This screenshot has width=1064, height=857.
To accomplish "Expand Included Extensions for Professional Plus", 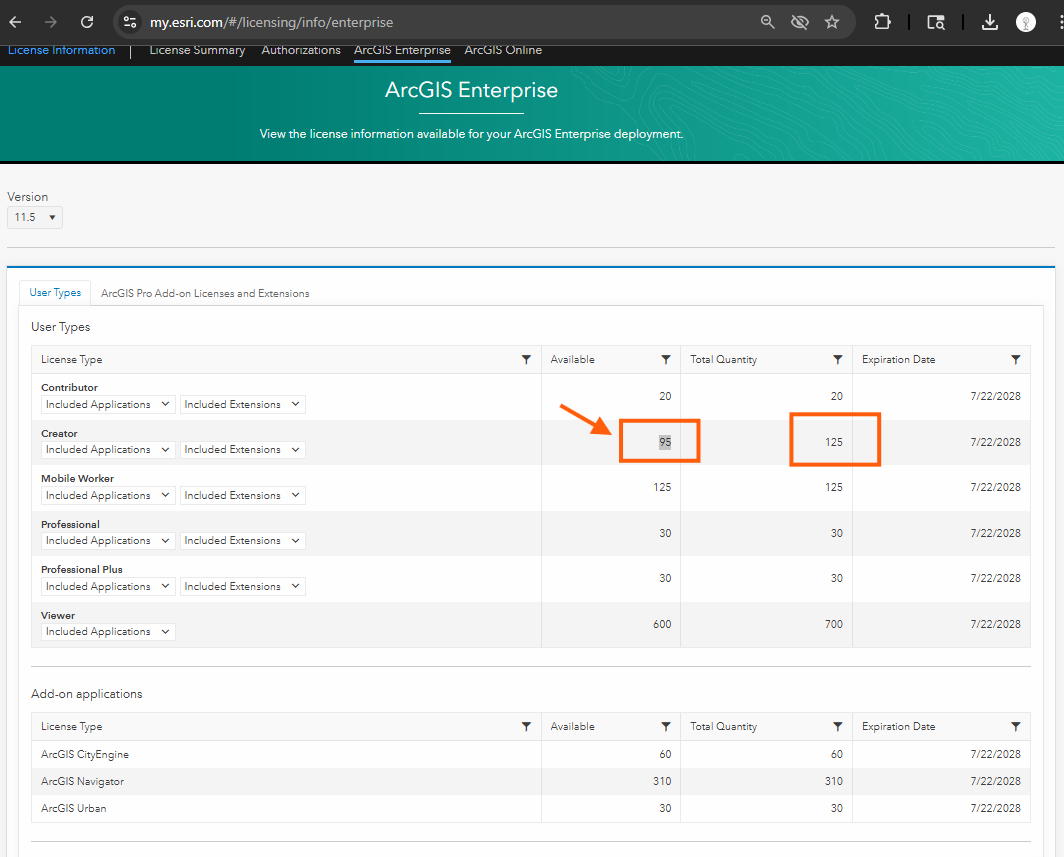I will 242,587.
